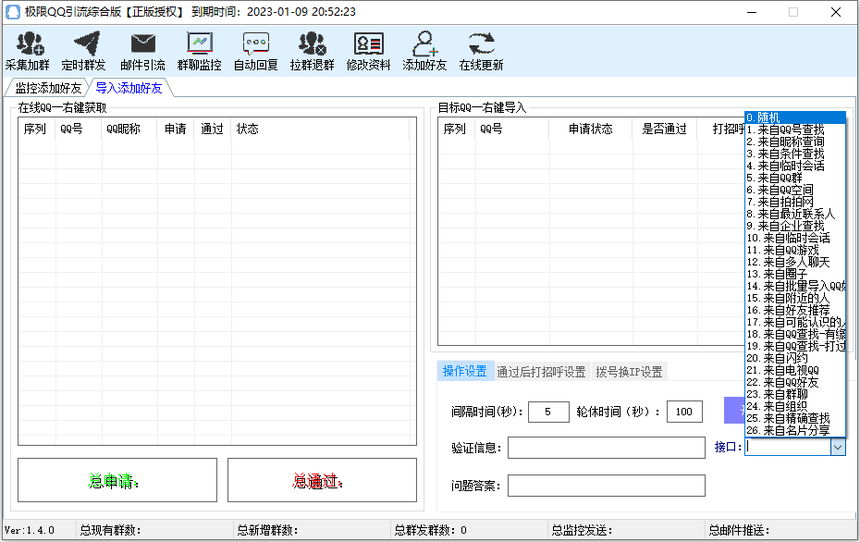Choose 12.来自多人聊天 from the list

(795, 262)
